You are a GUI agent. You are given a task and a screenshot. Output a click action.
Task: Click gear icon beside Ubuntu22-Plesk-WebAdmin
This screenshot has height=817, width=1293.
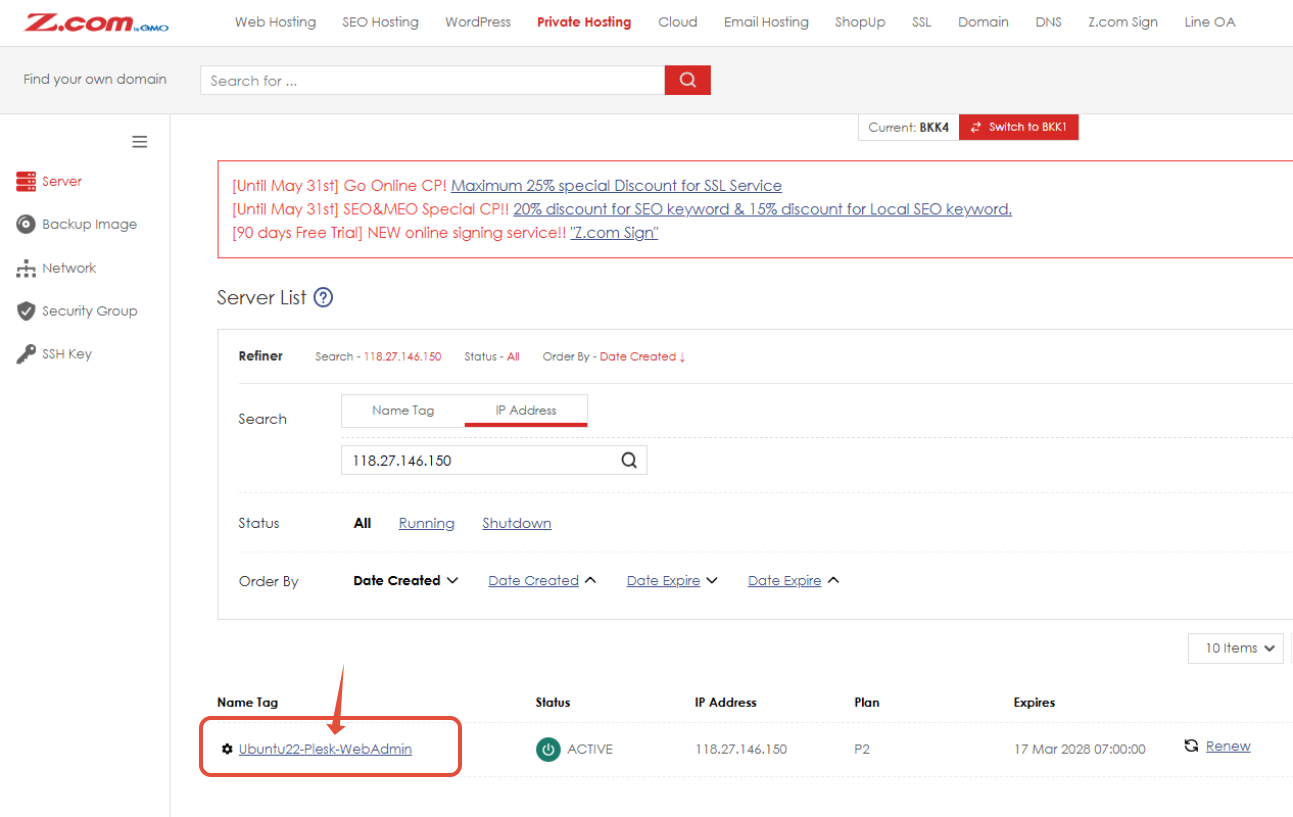click(227, 749)
